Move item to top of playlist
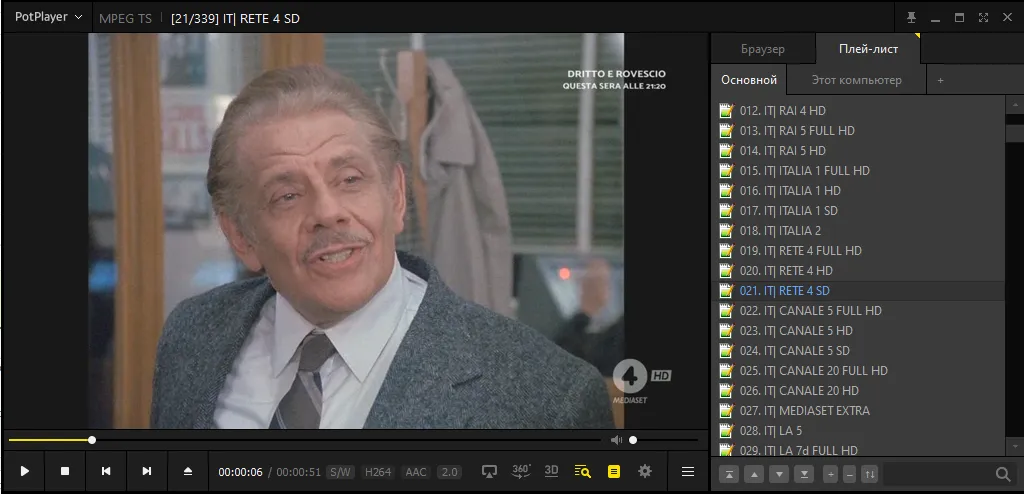The width and height of the screenshot is (1024, 494). click(x=729, y=474)
